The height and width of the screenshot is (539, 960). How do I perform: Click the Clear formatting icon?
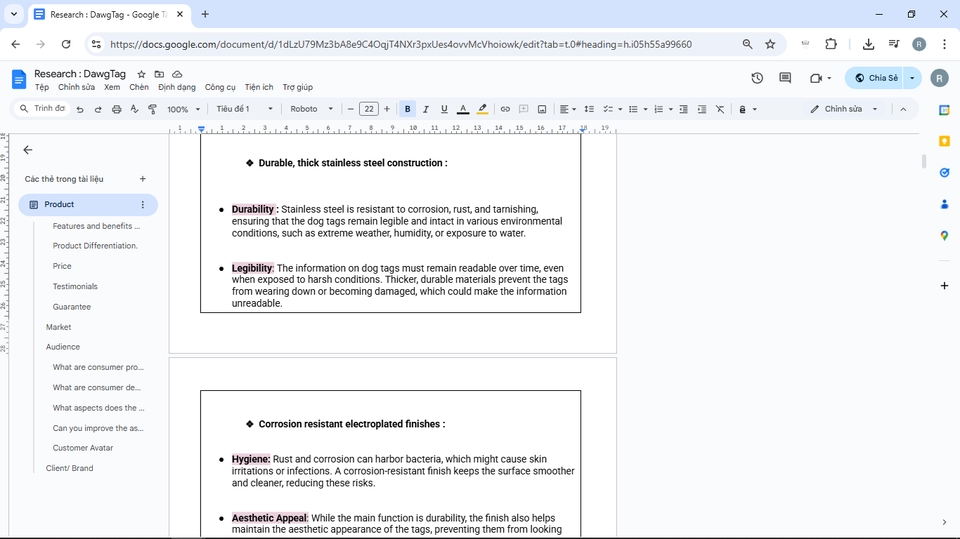pos(720,109)
